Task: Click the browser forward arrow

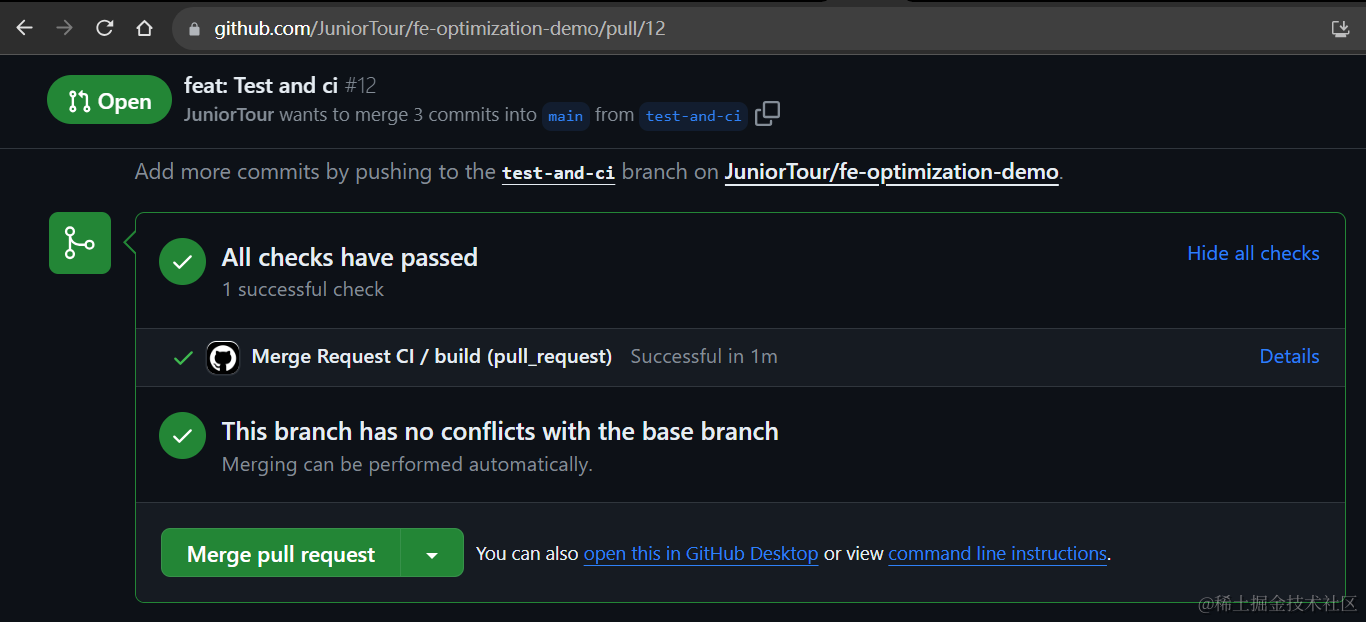Action: [64, 28]
